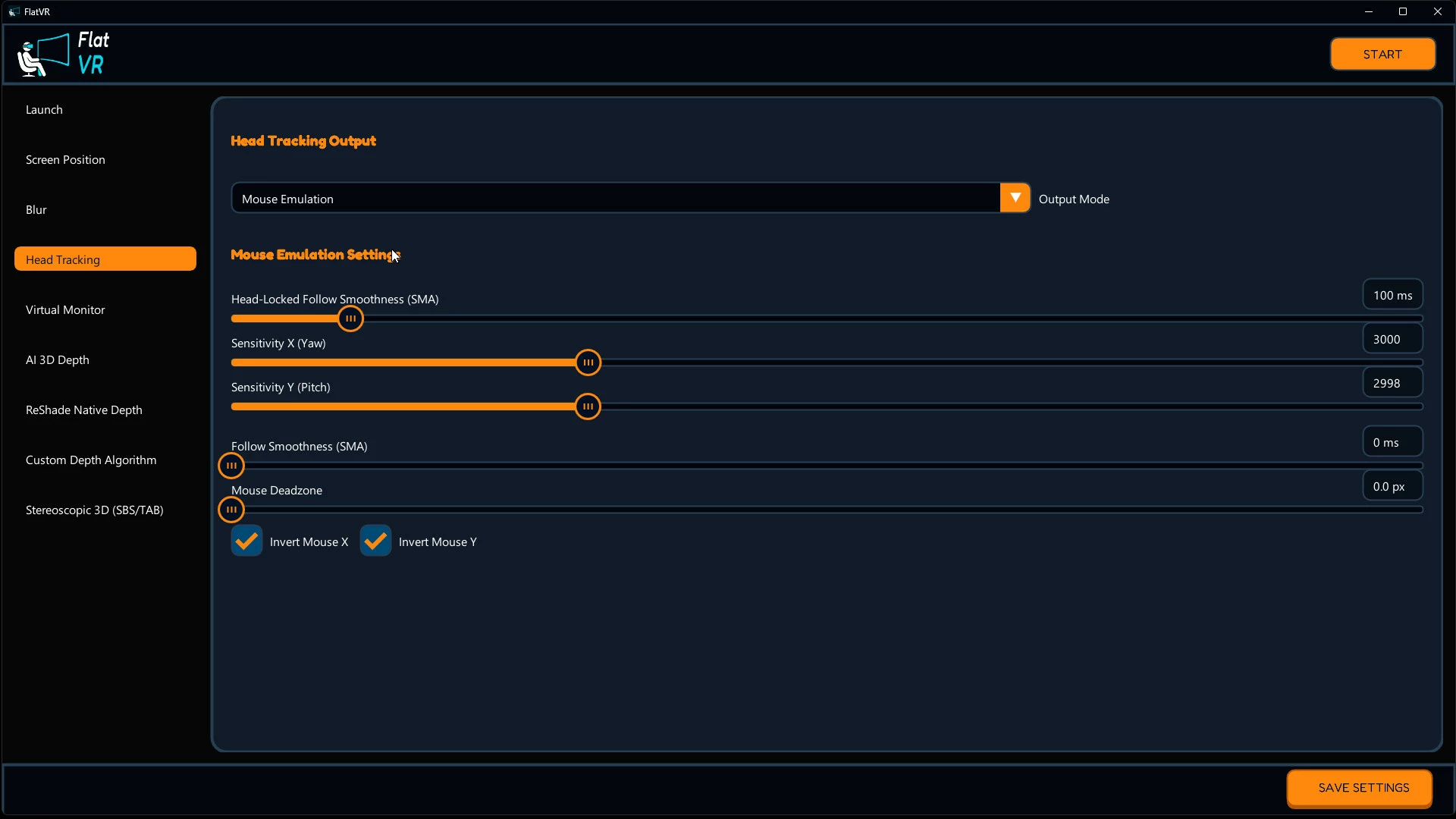This screenshot has width=1456, height=819.
Task: Click the Sensitivity Y (Pitch) slider handle
Action: click(x=588, y=406)
